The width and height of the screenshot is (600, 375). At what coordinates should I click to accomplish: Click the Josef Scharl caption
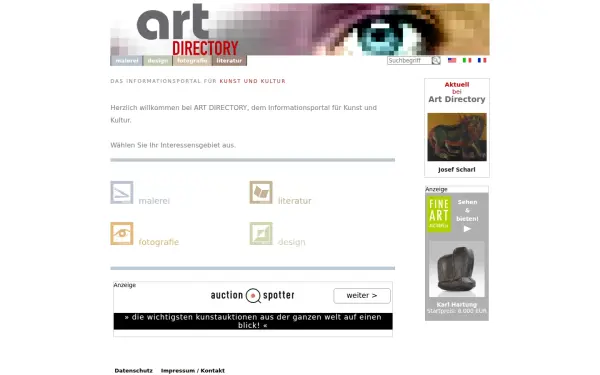pos(457,170)
